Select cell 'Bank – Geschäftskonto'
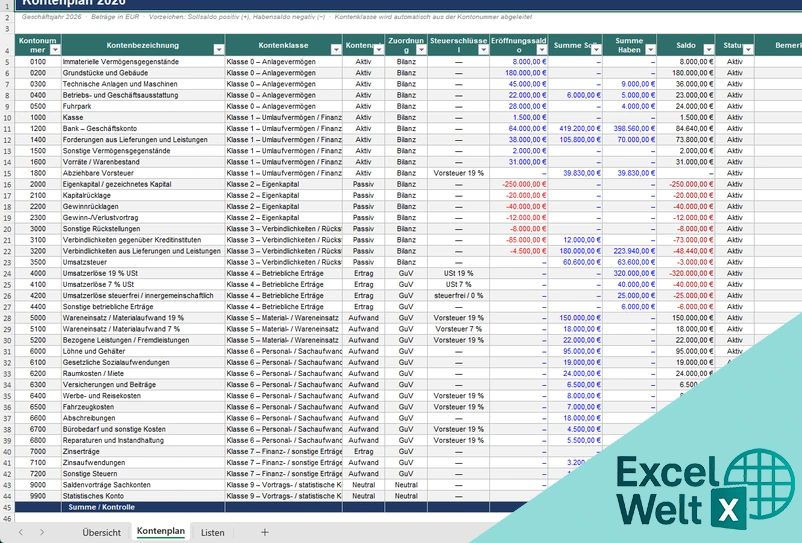802x543 pixels. (143, 128)
